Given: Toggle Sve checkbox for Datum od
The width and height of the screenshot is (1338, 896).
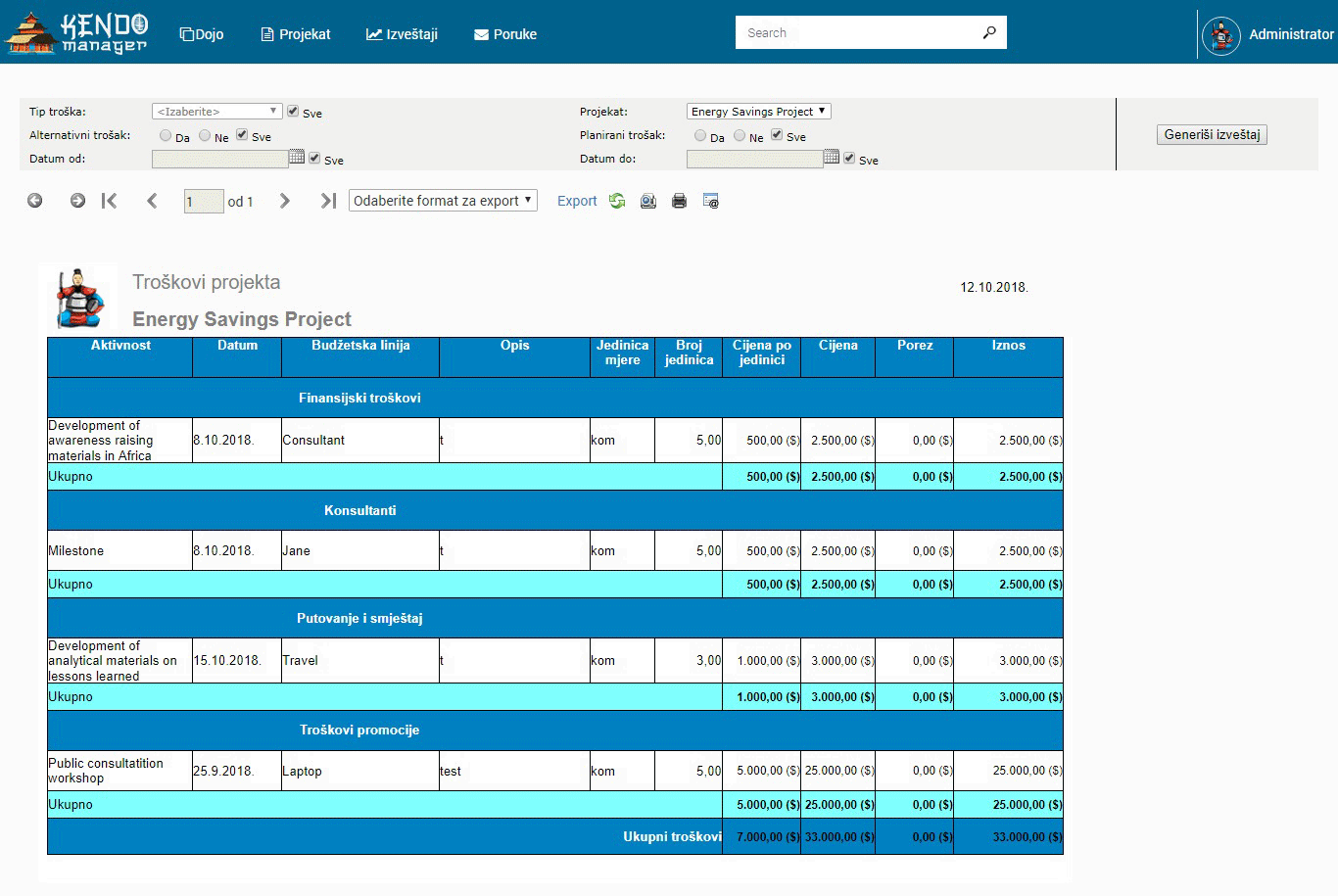Looking at the screenshot, I should tap(314, 158).
